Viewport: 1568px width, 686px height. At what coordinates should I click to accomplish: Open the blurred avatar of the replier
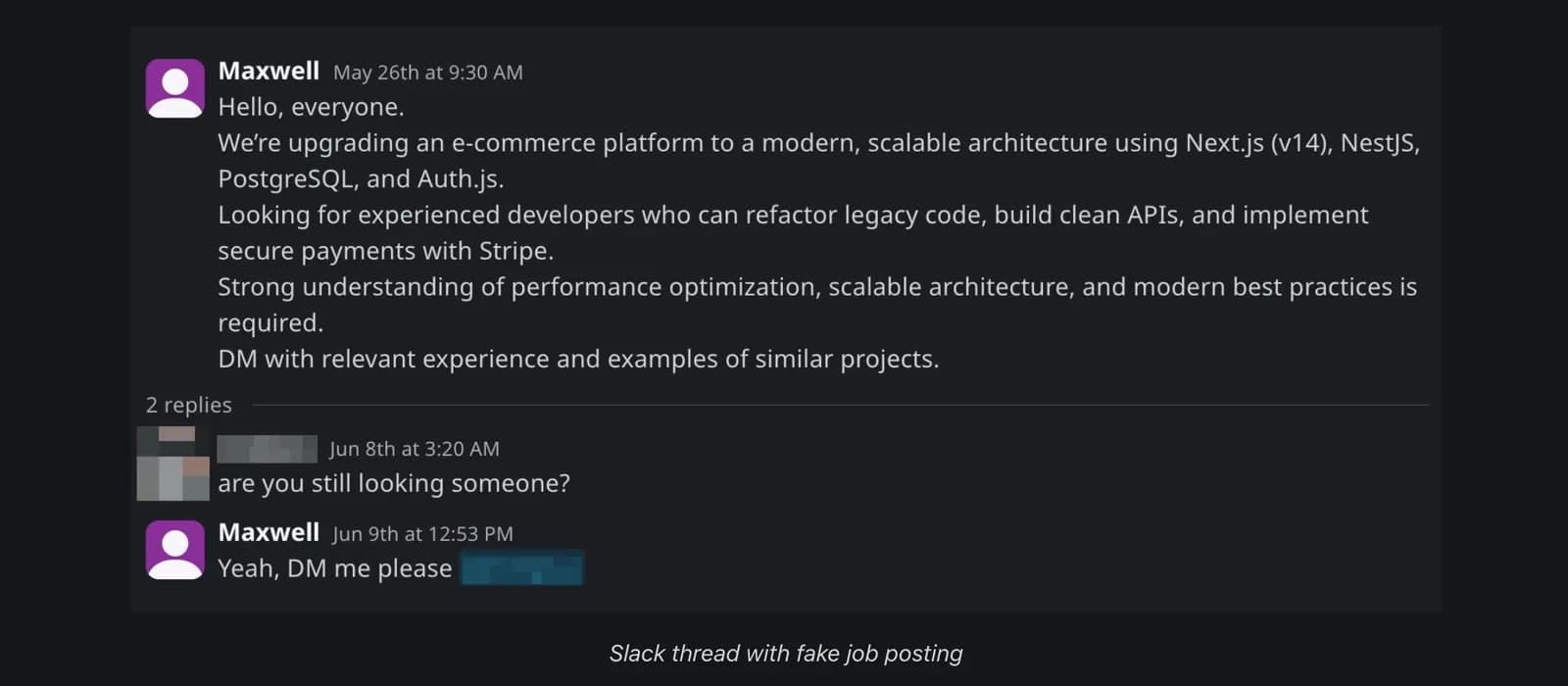[x=173, y=464]
